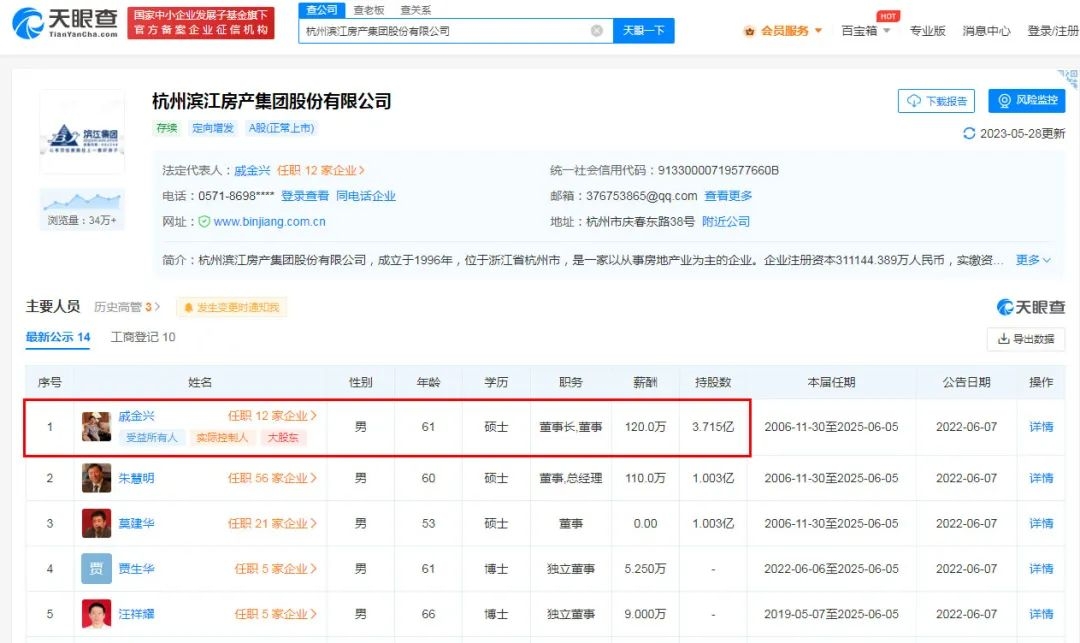Click name 汪祥耀 in the table
1080x643 pixels.
(136, 614)
